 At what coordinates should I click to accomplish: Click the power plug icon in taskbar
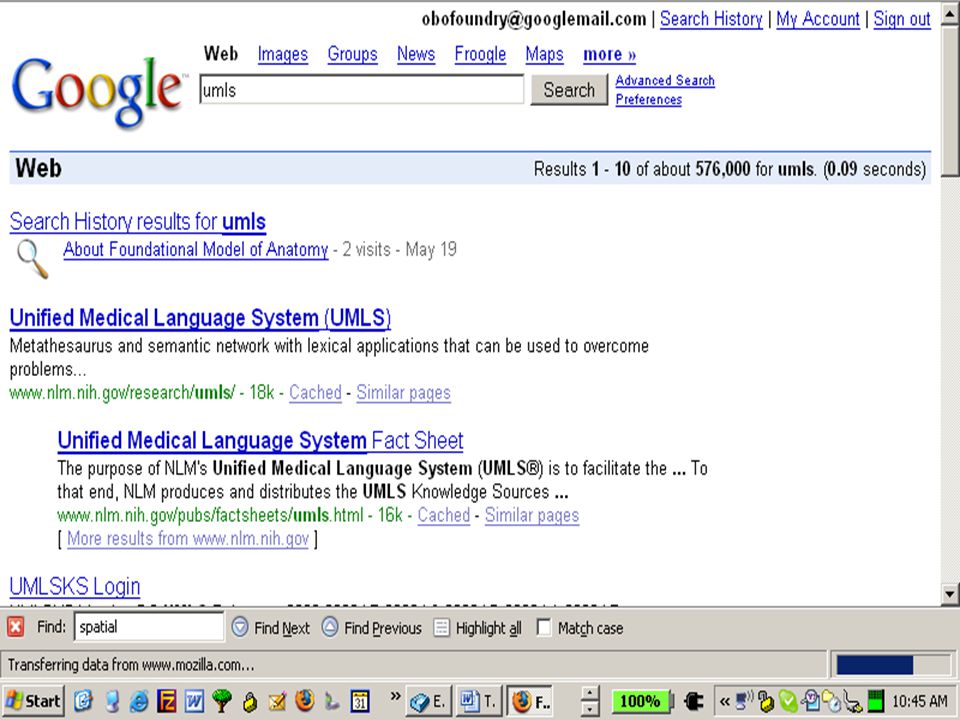coord(694,701)
